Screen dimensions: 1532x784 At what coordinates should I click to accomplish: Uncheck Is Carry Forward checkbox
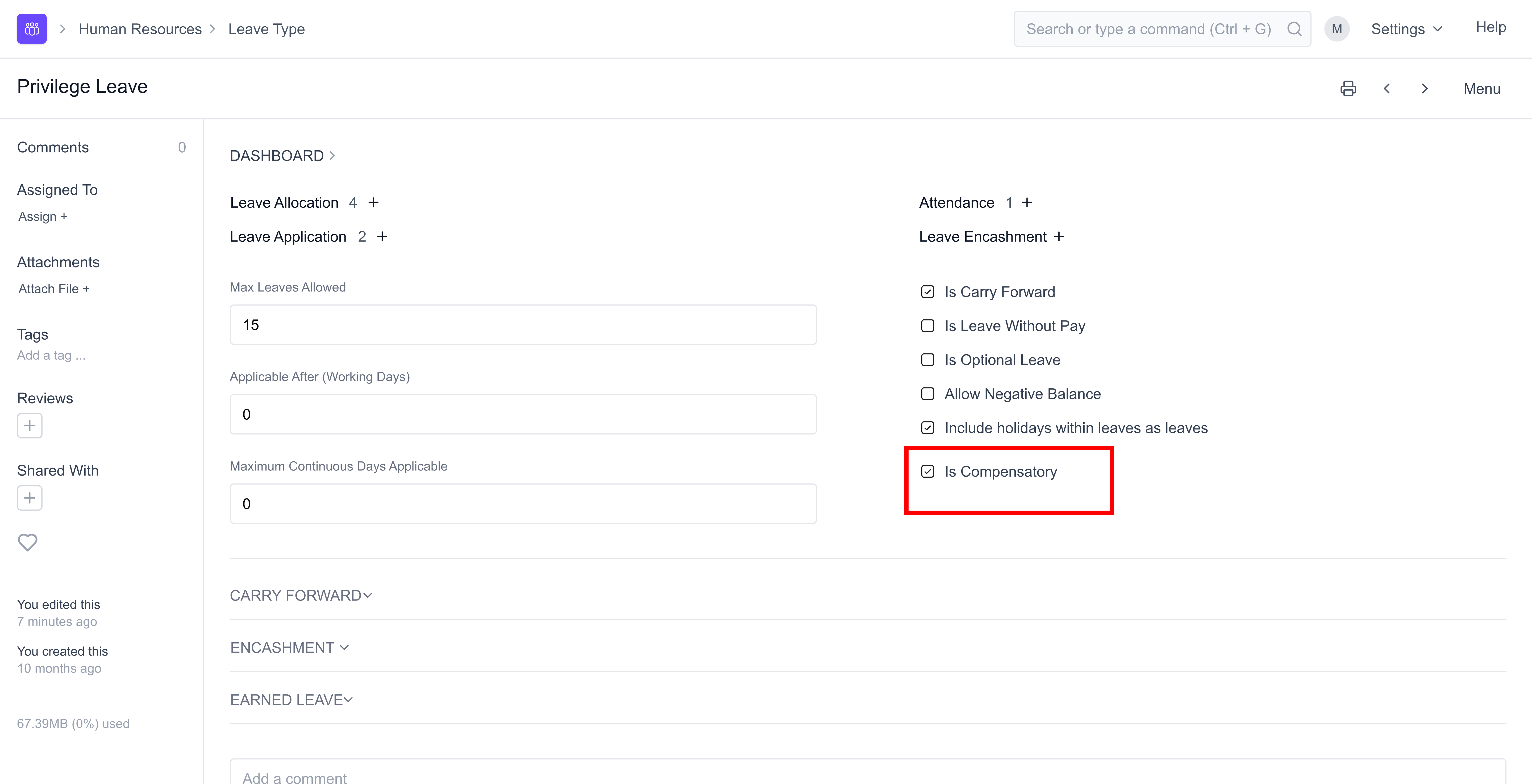click(x=927, y=292)
